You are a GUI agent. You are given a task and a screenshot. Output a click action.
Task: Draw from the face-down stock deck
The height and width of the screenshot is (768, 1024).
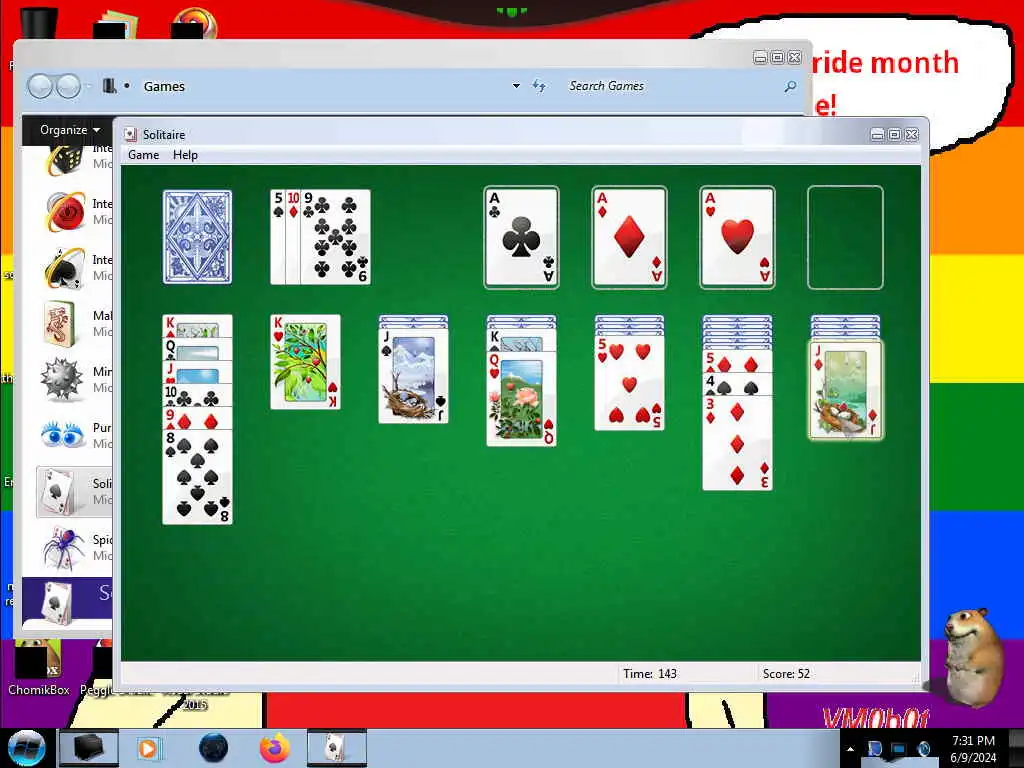pos(197,237)
